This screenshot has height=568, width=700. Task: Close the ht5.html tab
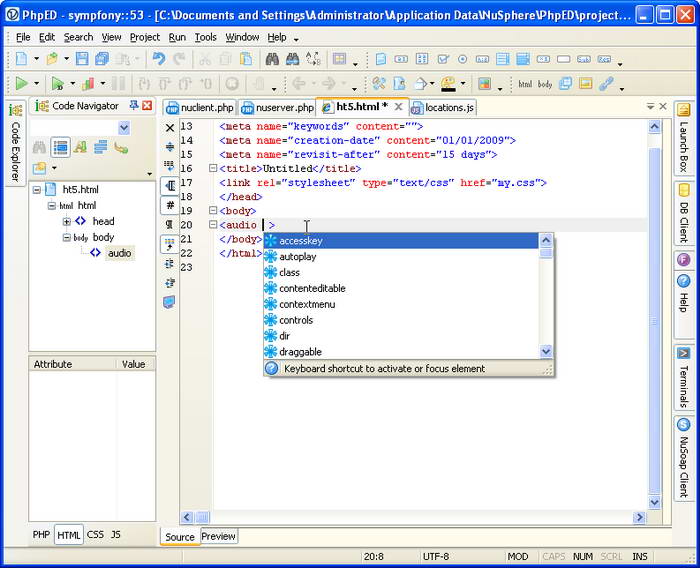(x=398, y=107)
